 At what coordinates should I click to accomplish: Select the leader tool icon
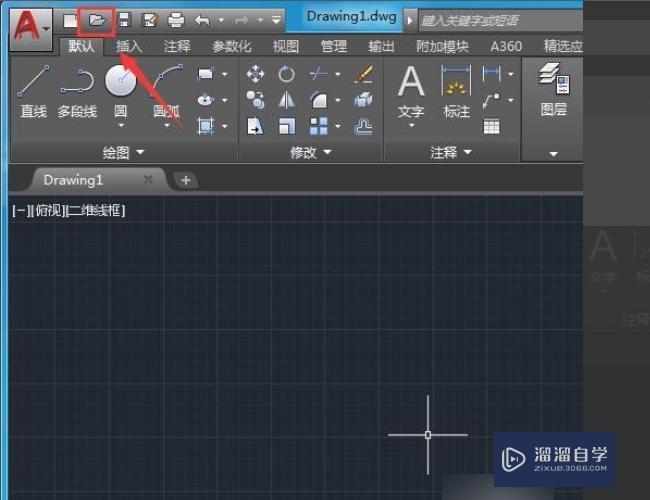pyautogui.click(x=492, y=100)
